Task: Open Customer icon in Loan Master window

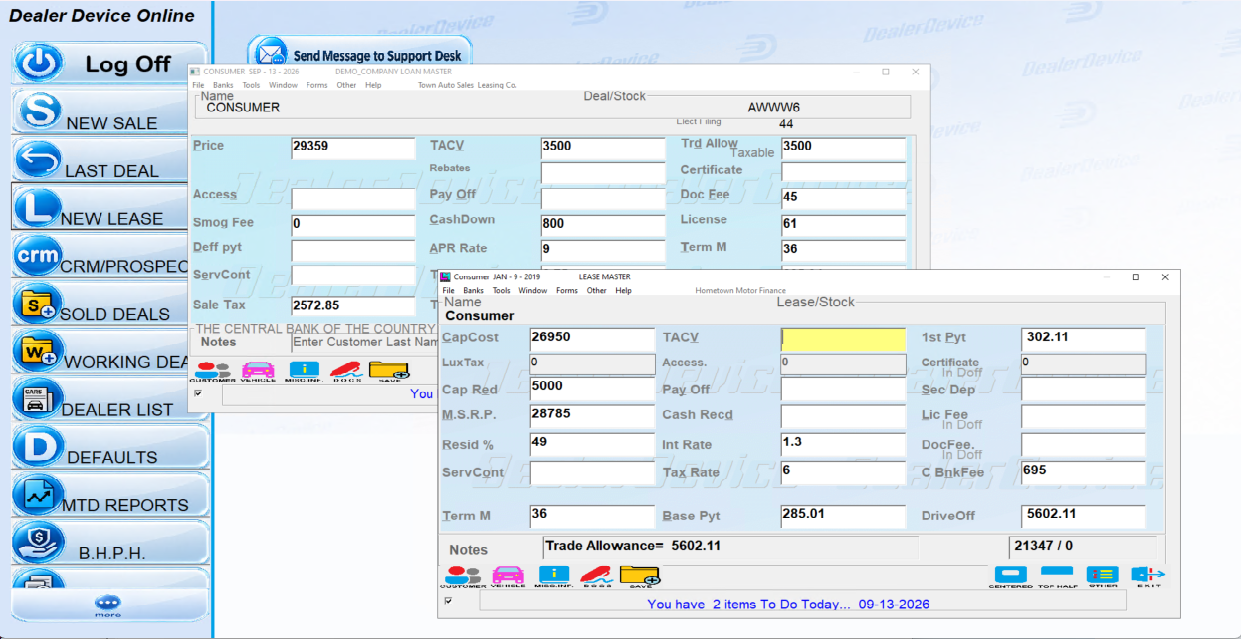Action: [212, 372]
